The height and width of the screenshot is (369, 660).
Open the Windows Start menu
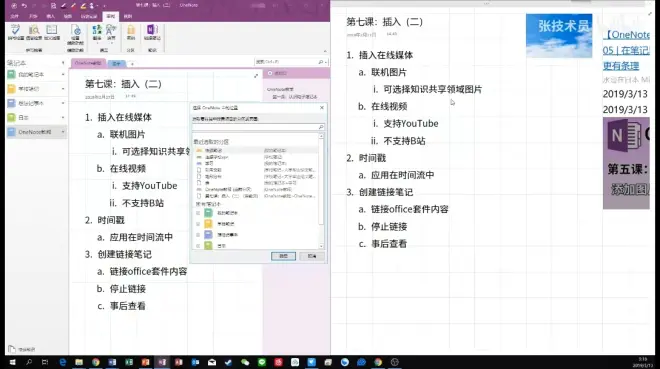[12, 362]
